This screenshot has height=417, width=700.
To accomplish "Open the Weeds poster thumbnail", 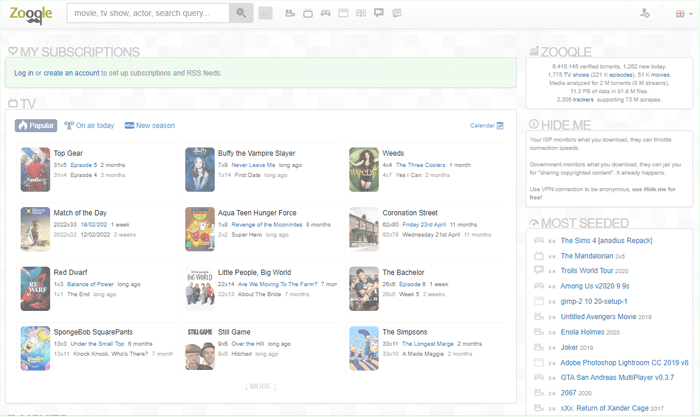I will coord(364,170).
